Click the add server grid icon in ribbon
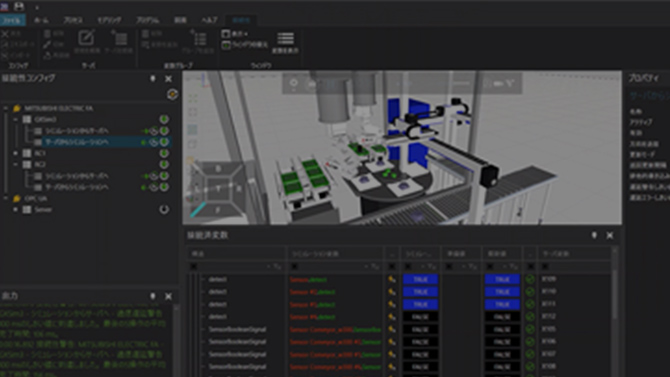Screen dimensions: 670x377 point(120,38)
